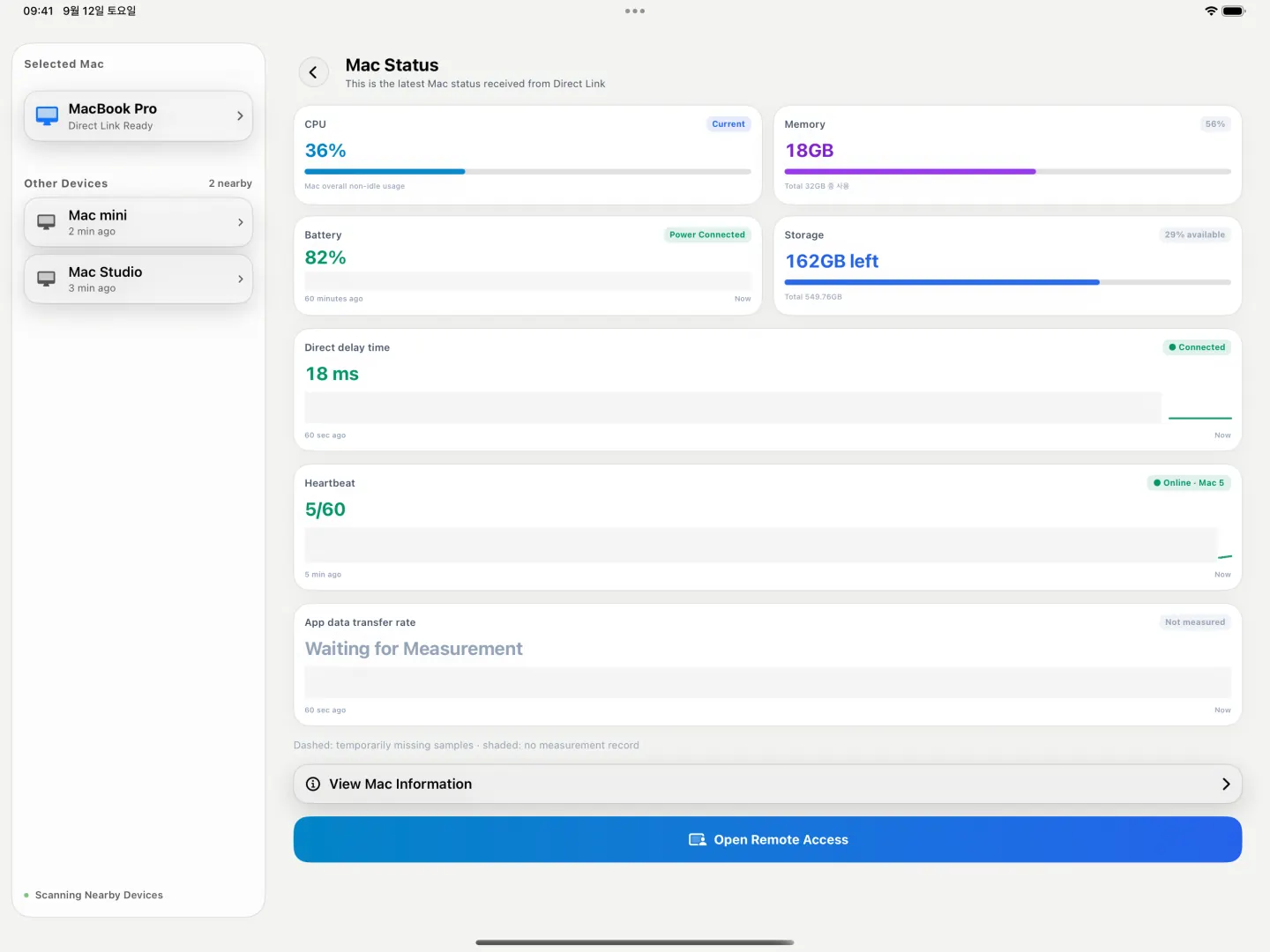Expand the MacBook Pro row chevron
This screenshot has height=952, width=1270.
point(240,115)
